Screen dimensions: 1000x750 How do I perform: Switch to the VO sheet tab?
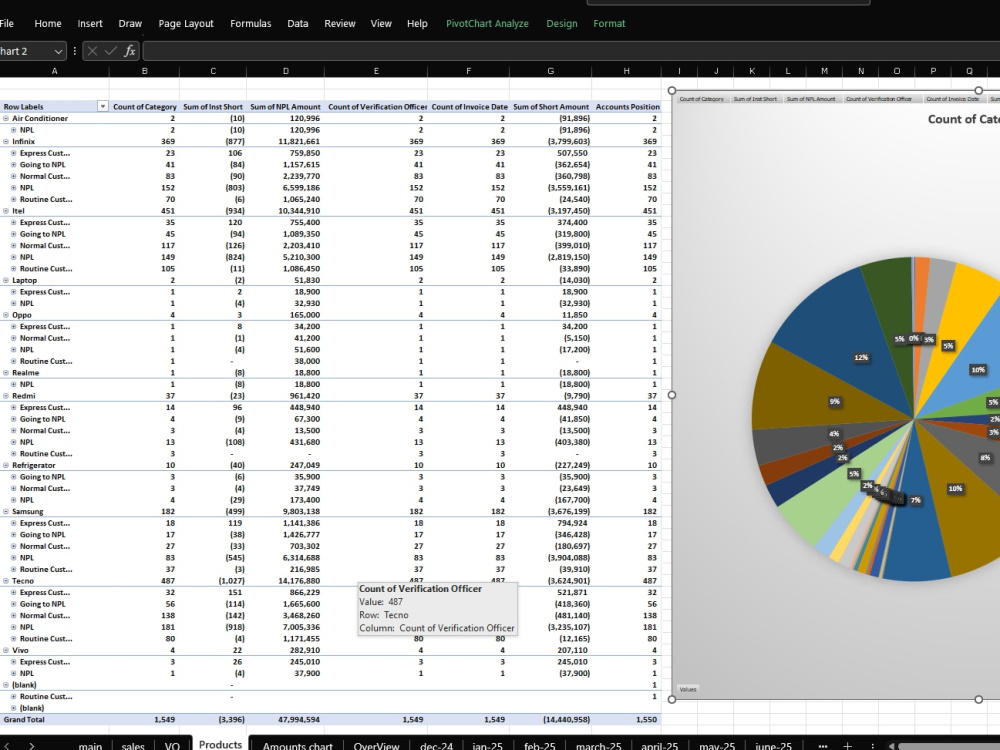coord(172,746)
